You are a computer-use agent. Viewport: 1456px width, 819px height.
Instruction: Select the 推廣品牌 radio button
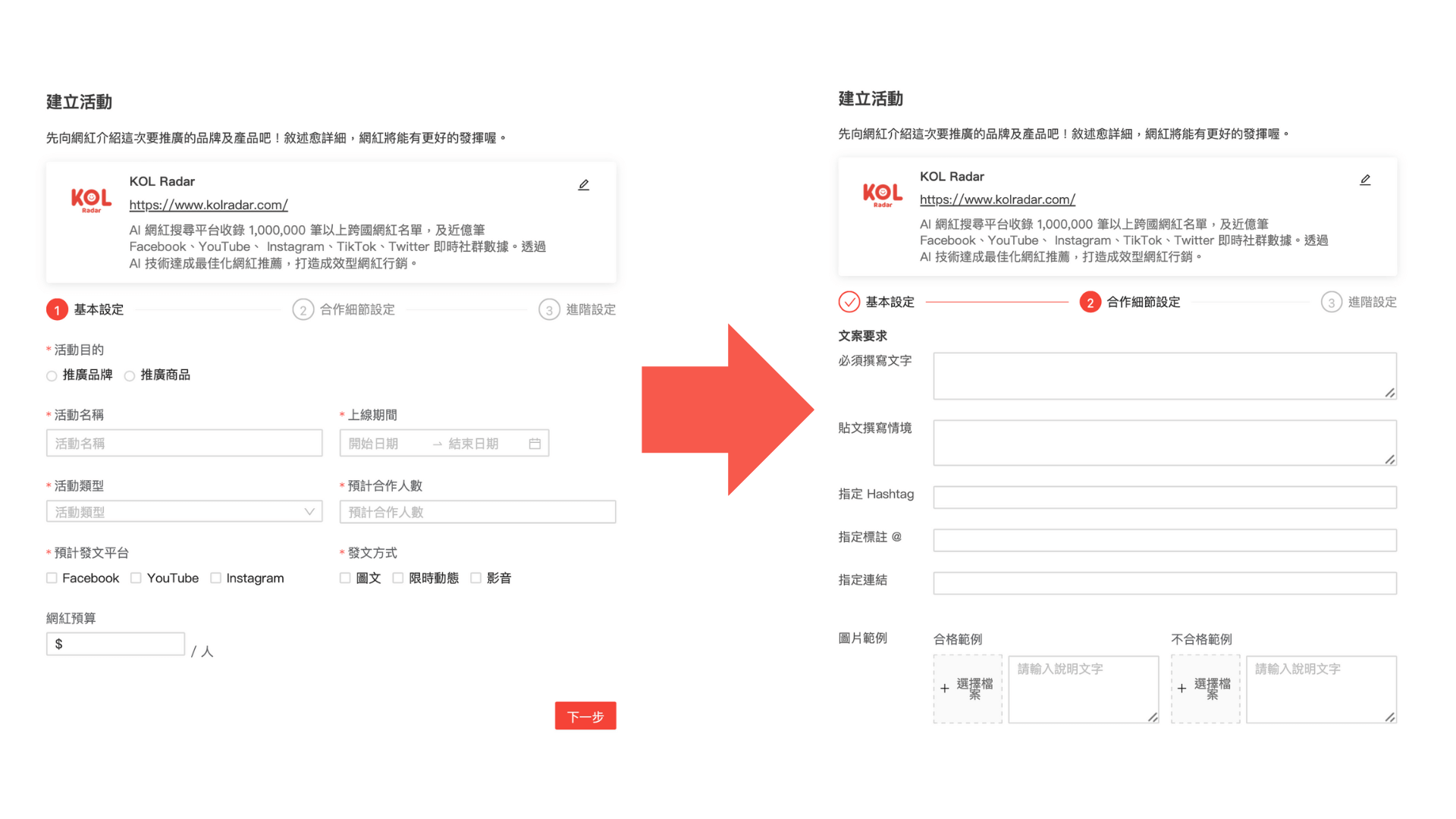(51, 375)
